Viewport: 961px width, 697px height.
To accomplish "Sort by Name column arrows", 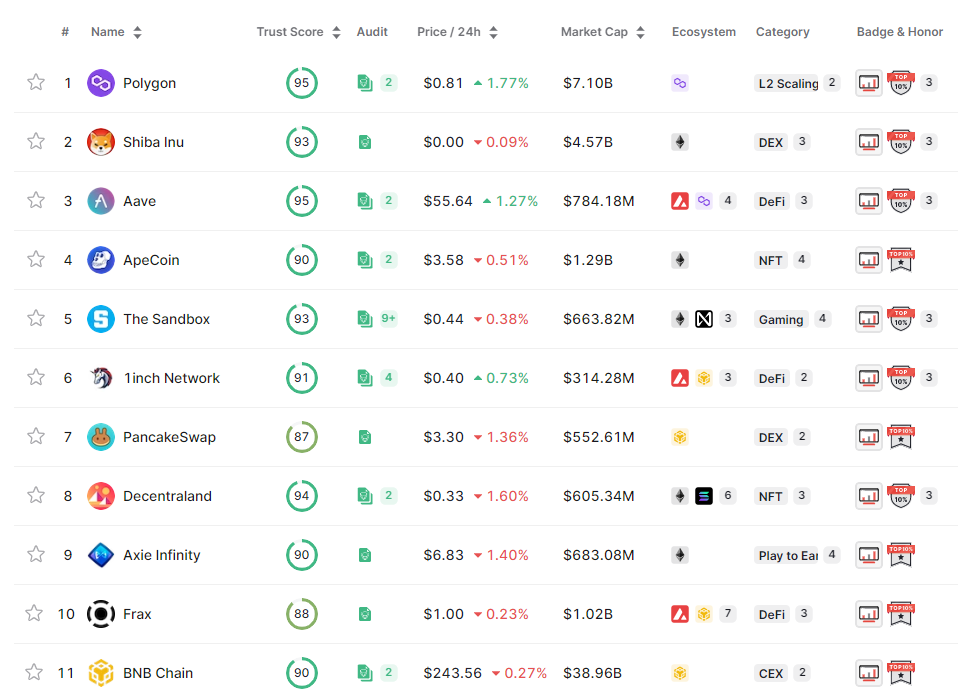I will pos(137,32).
